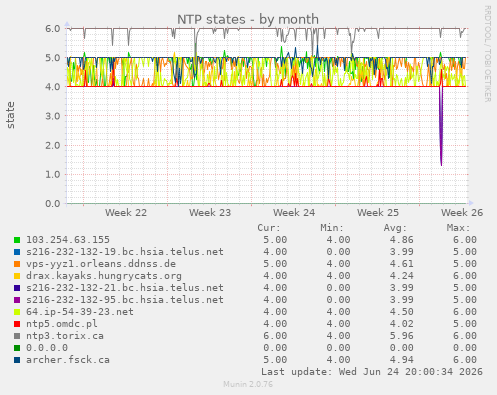Select legend label s216-232-132-21.bc.hsia.telus.net
The image size is (497, 395).
(125, 288)
